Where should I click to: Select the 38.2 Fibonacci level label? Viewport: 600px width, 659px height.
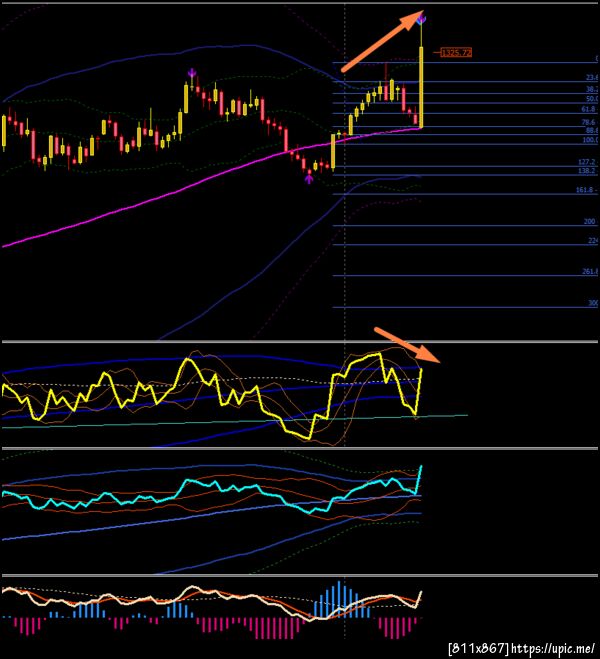tap(592, 90)
